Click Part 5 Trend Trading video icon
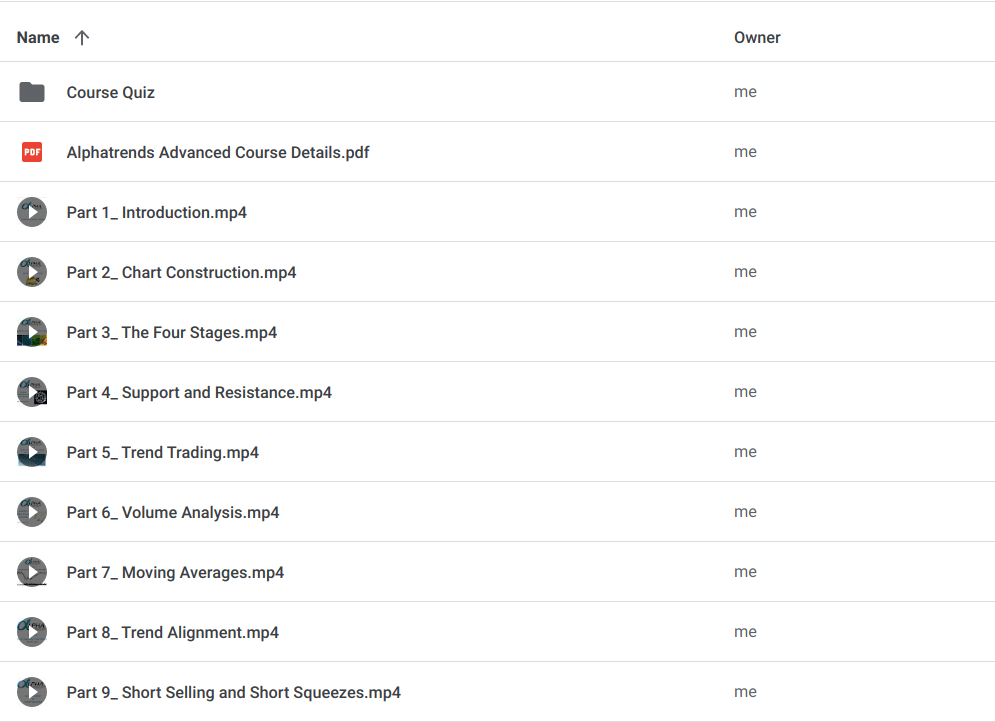This screenshot has height=722, width=995. click(x=32, y=452)
